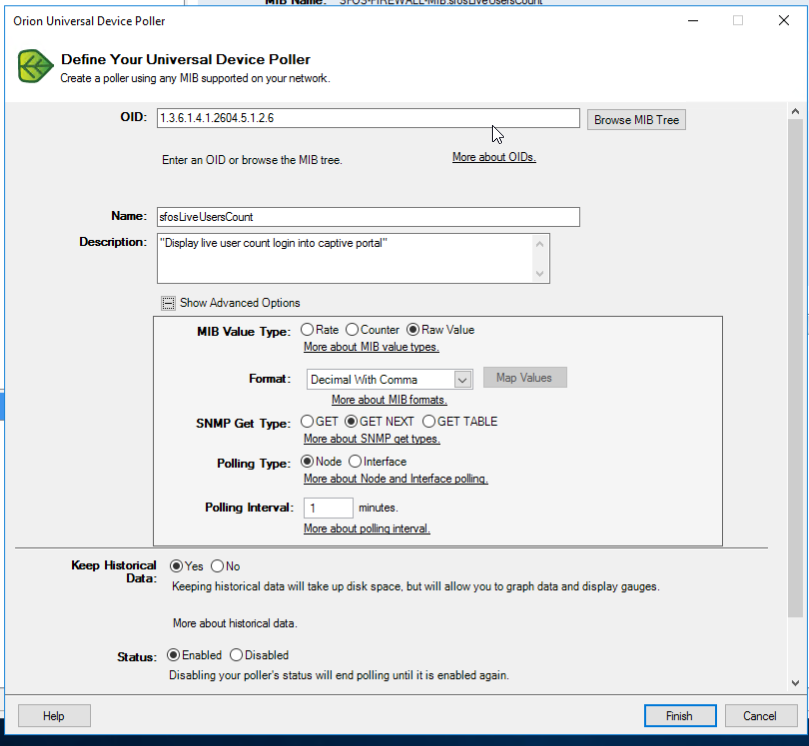Open More about MIB value types link
The width and height of the screenshot is (809, 746).
click(x=371, y=347)
